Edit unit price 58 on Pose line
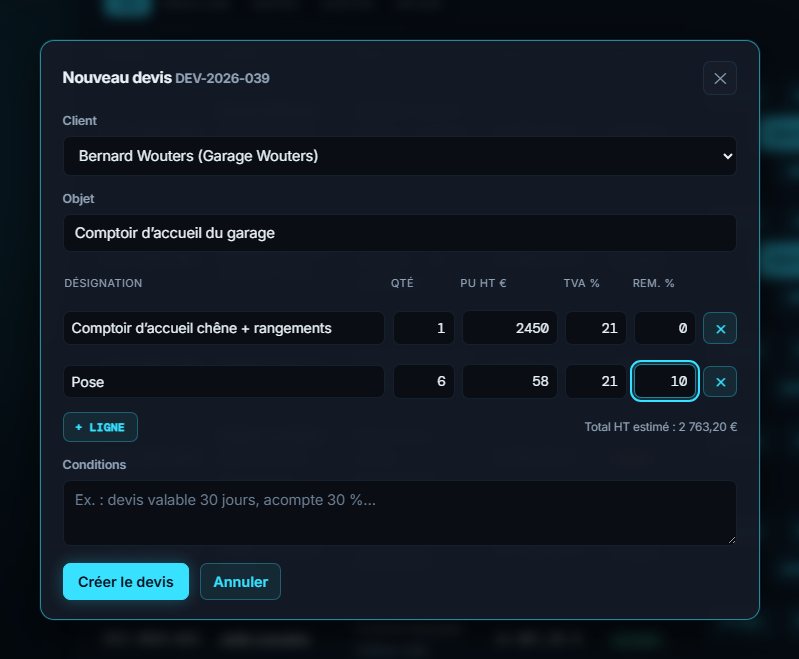 point(509,381)
